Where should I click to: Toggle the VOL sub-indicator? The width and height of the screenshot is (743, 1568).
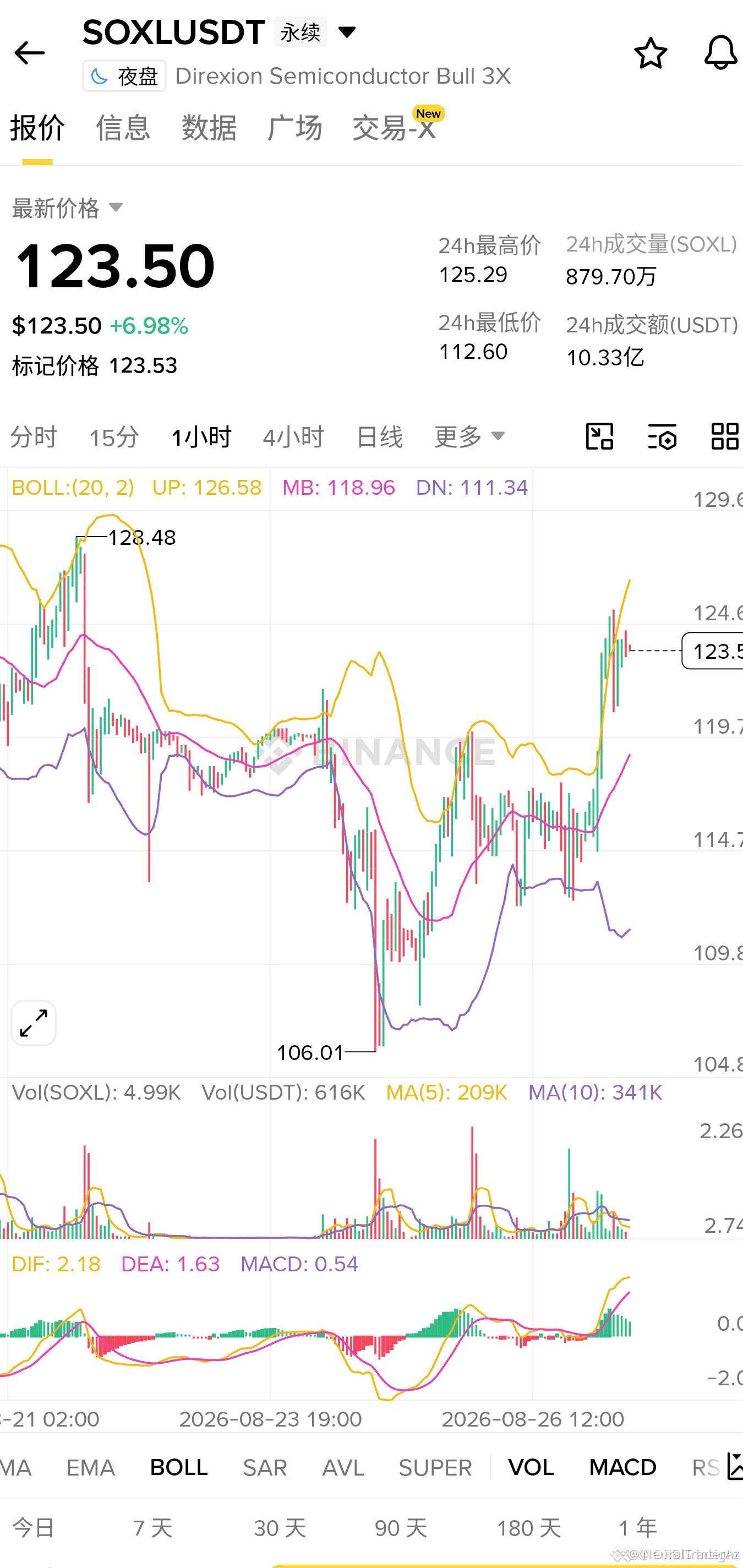(531, 1468)
